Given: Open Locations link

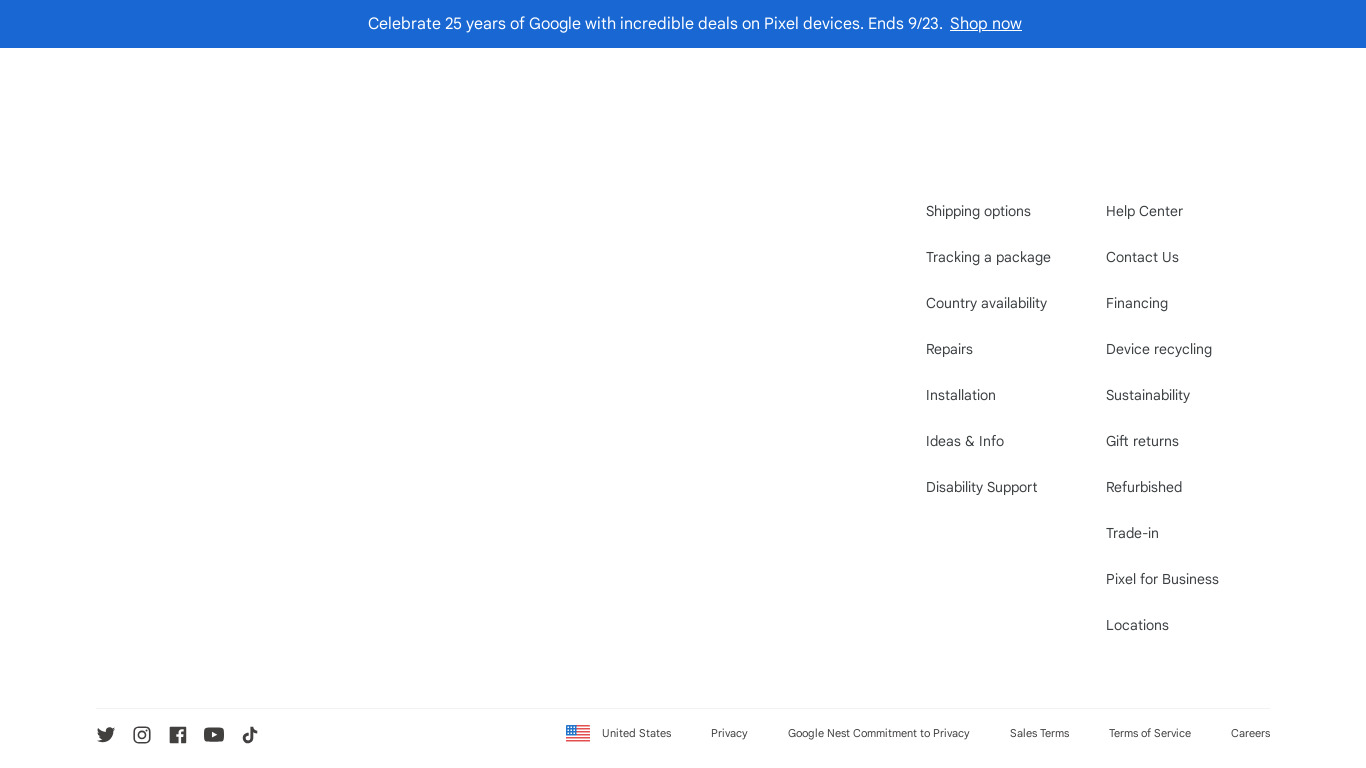Looking at the screenshot, I should click(x=1137, y=625).
